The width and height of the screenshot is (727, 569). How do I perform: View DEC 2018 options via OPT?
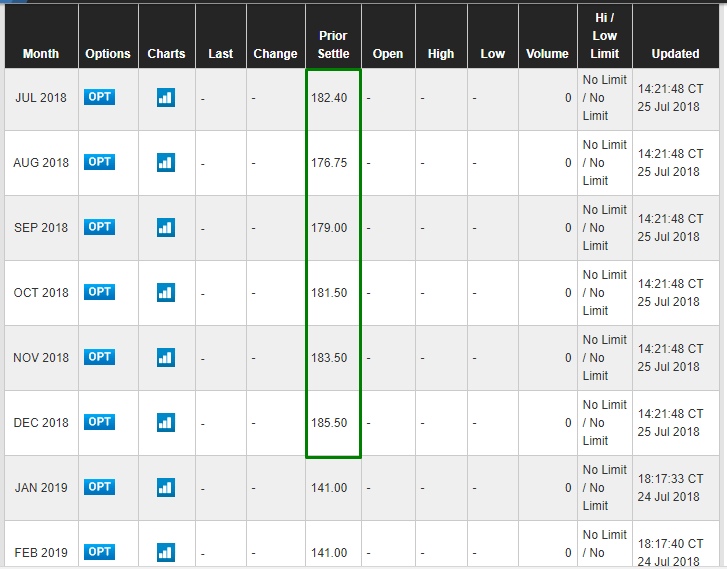pyautogui.click(x=99, y=422)
